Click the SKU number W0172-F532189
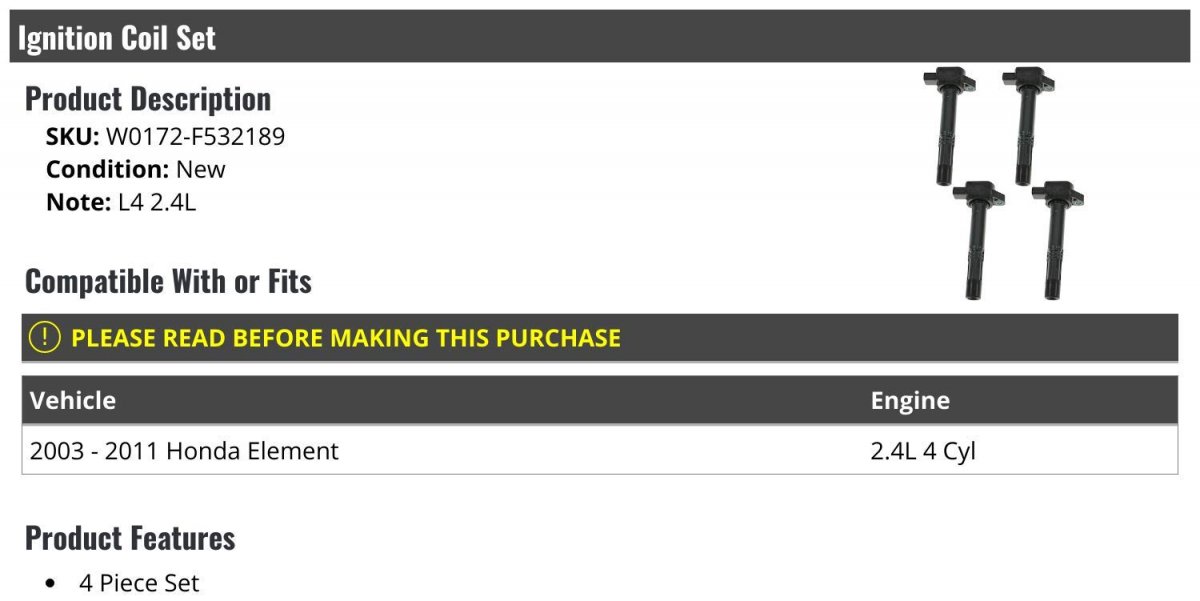Screen dimensions: 1200x601 pyautogui.click(x=195, y=137)
